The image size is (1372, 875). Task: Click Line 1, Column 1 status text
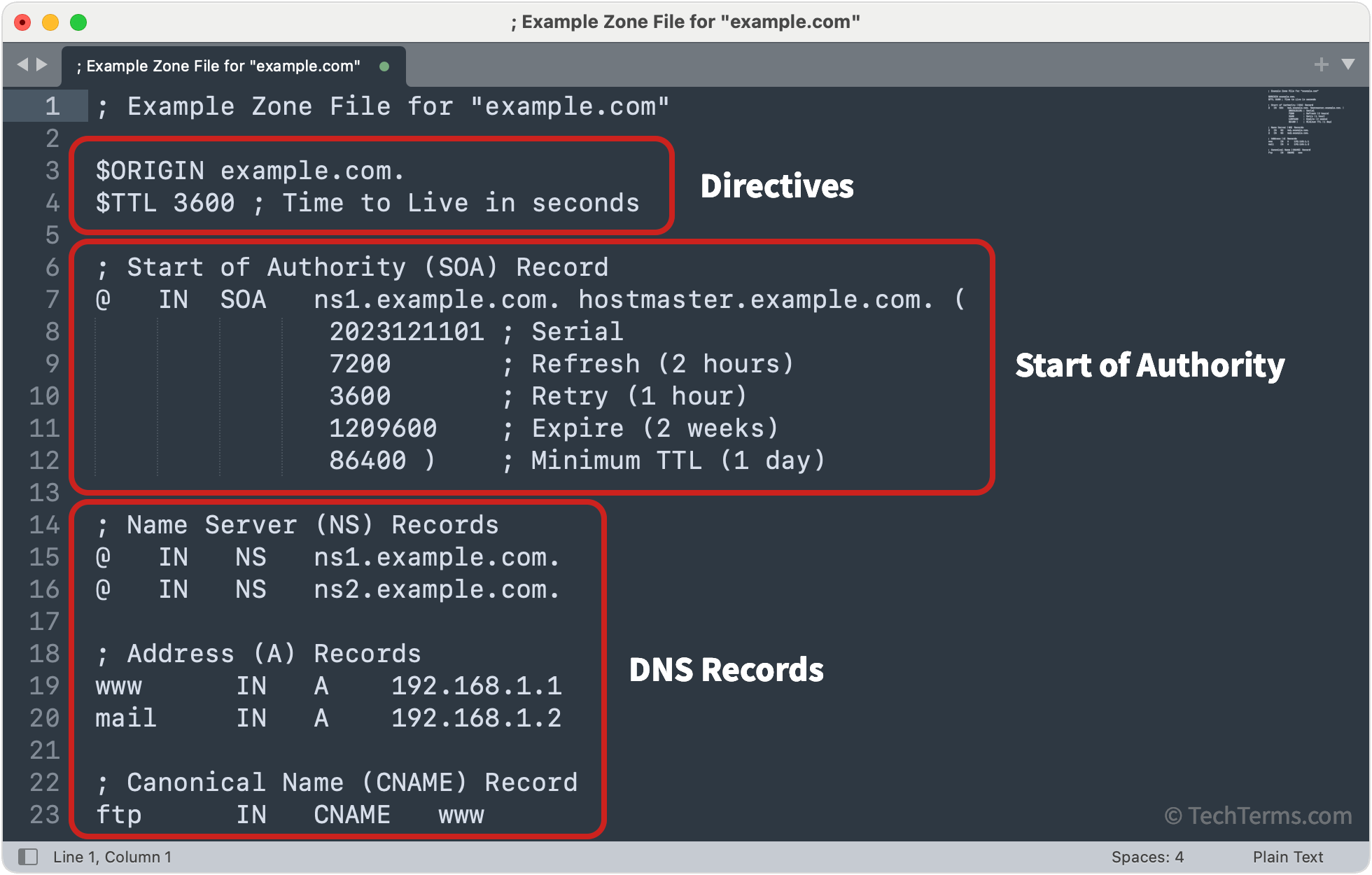coord(112,857)
